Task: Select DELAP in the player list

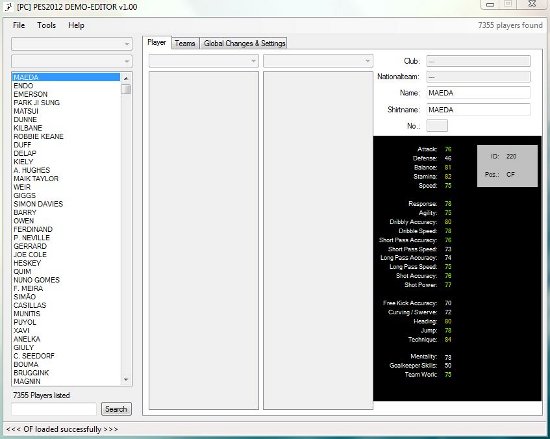Action: pos(66,153)
